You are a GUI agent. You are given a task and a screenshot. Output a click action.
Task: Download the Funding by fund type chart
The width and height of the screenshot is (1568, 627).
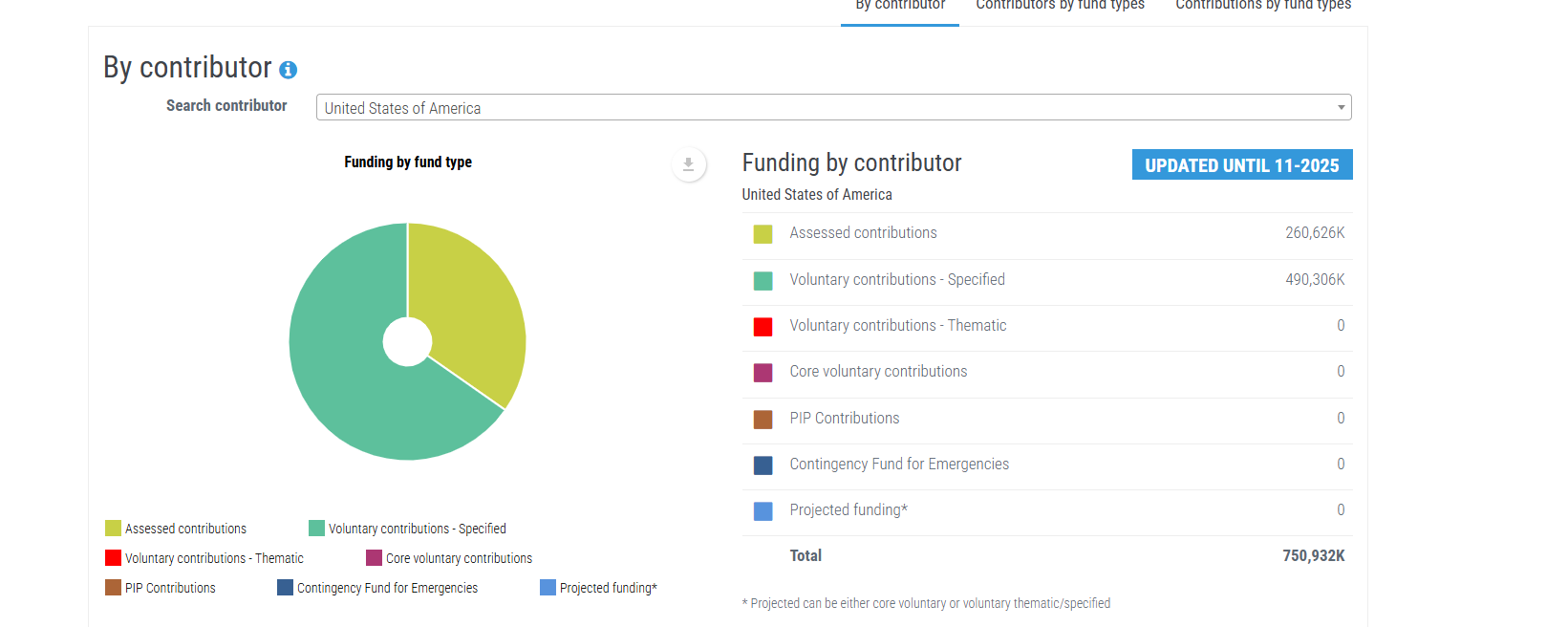pos(688,164)
